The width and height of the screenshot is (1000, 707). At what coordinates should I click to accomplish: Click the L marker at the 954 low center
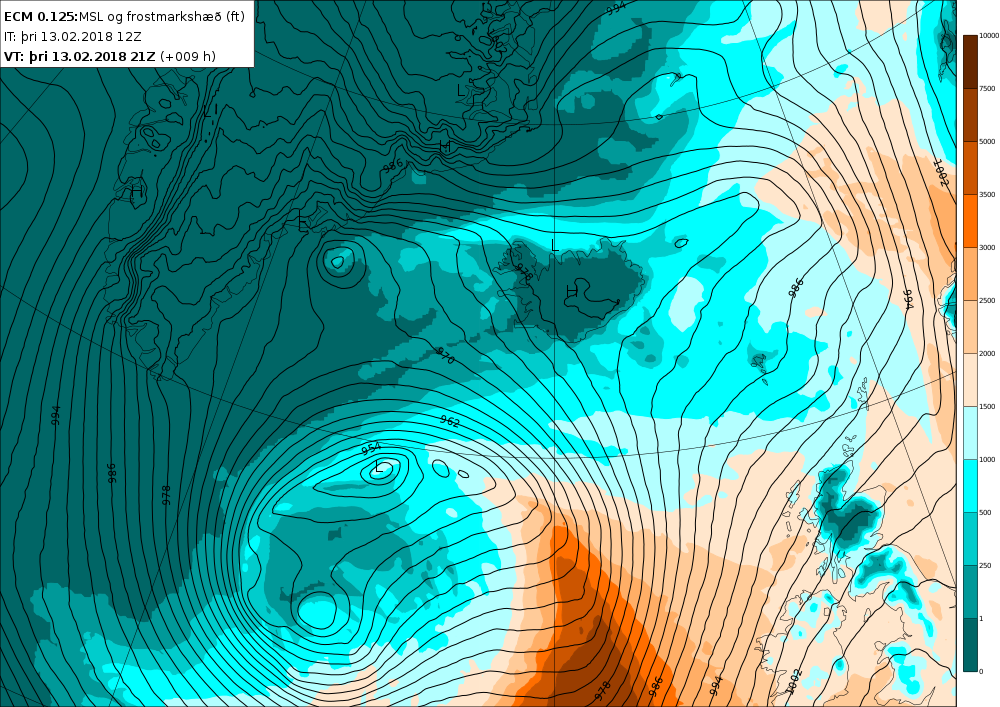click(379, 467)
